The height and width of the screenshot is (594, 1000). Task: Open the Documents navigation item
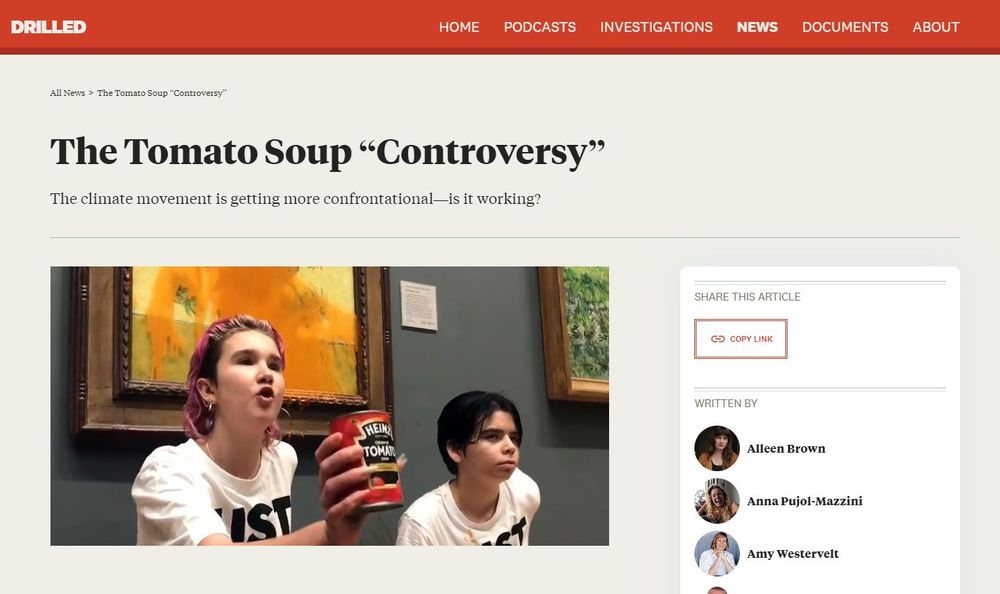(x=845, y=27)
